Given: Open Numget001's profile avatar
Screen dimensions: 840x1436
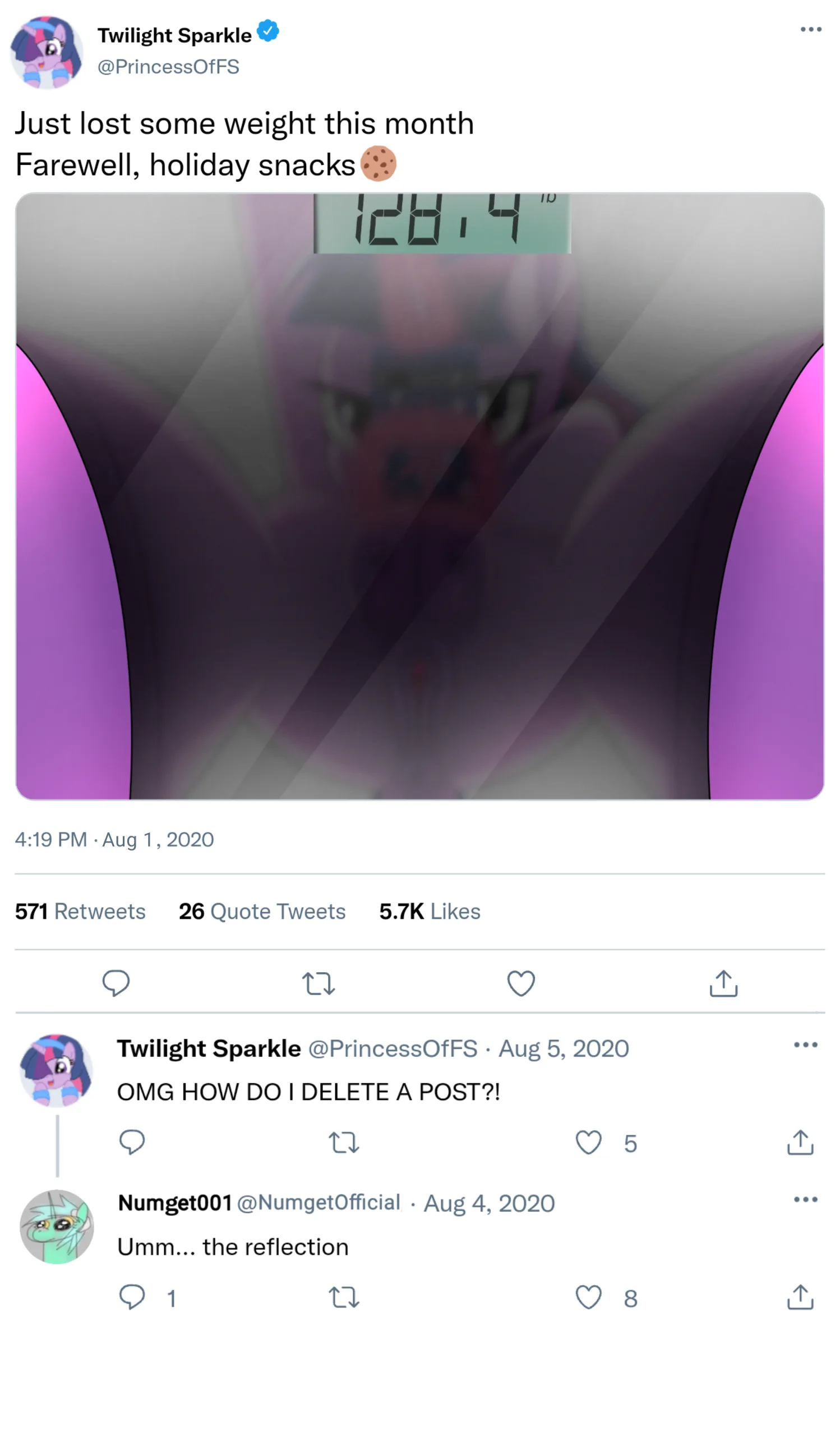Looking at the screenshot, I should tap(57, 1226).
